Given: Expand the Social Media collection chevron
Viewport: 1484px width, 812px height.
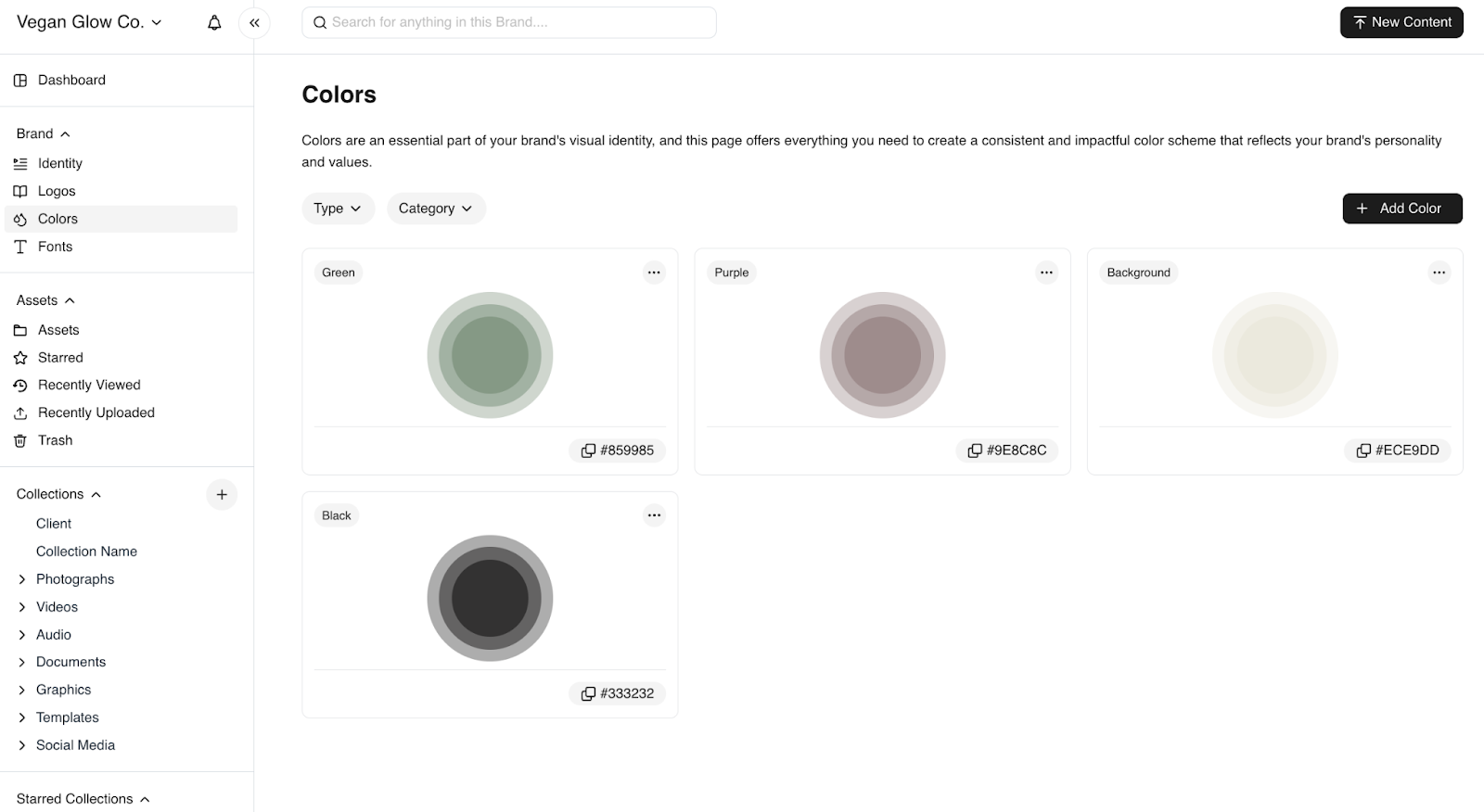Looking at the screenshot, I should (x=22, y=745).
